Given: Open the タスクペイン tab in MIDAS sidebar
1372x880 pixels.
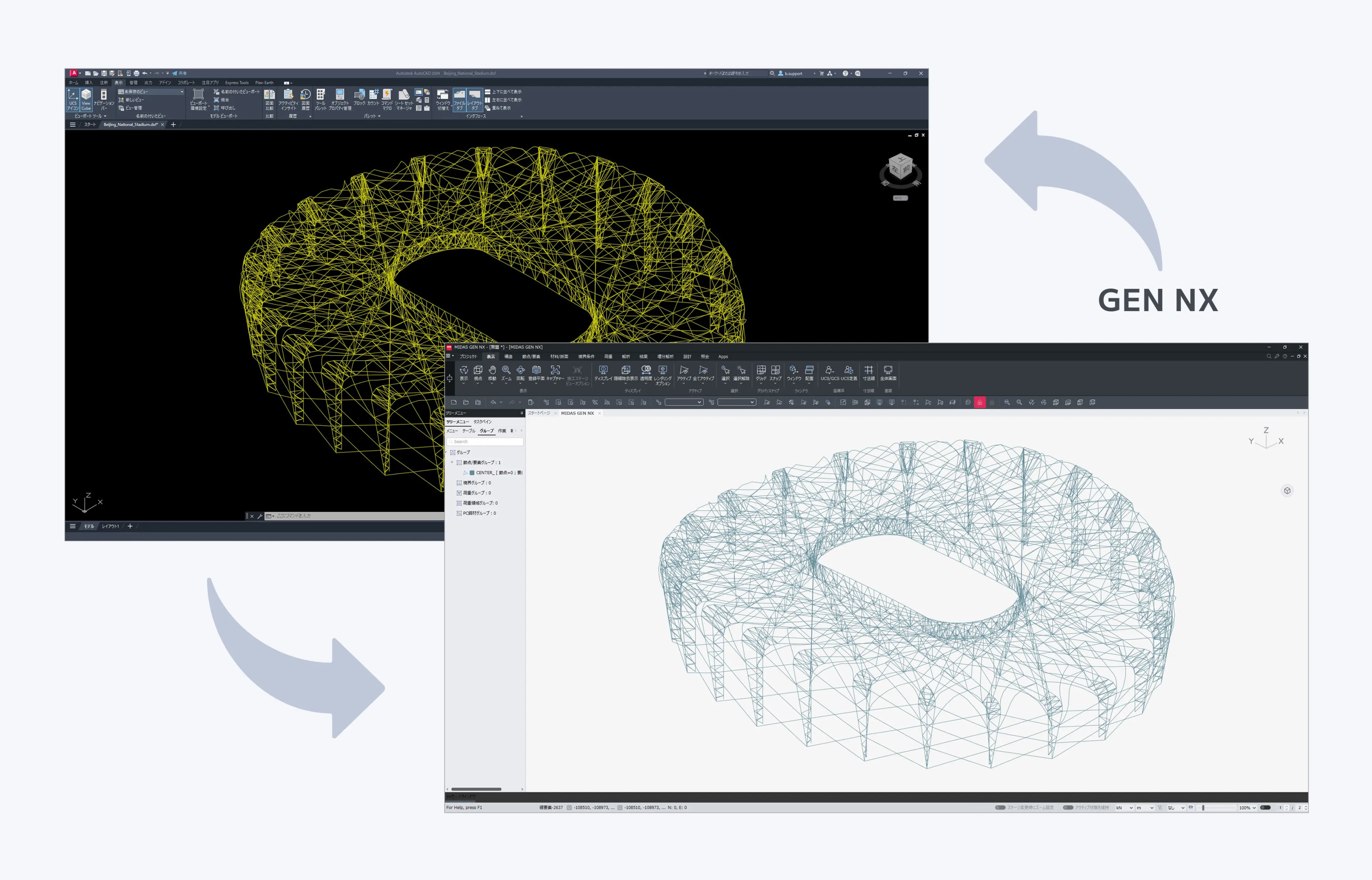Looking at the screenshot, I should (482, 422).
